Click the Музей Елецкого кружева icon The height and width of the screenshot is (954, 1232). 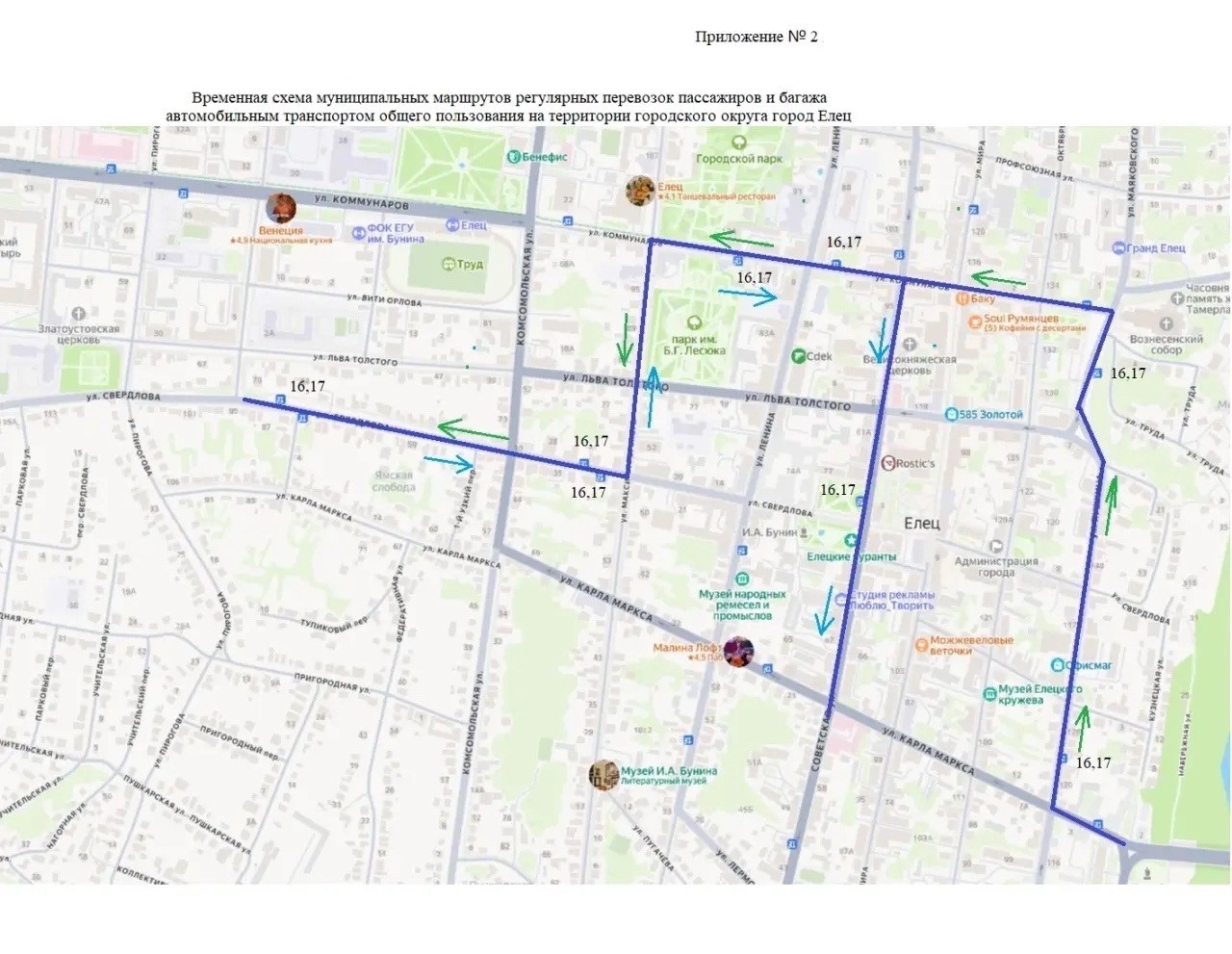(x=989, y=694)
